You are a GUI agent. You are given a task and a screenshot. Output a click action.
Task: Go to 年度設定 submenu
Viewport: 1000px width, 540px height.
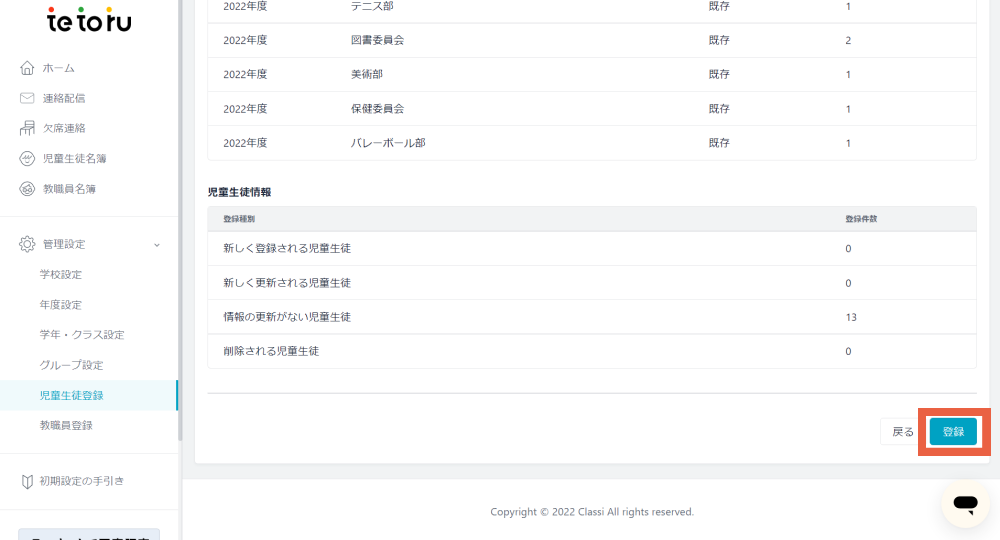tap(61, 305)
